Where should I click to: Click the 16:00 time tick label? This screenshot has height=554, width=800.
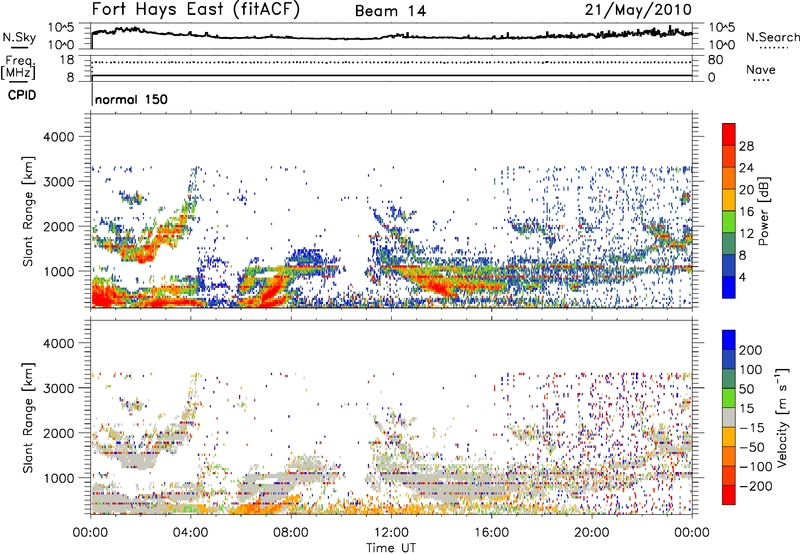[x=491, y=533]
